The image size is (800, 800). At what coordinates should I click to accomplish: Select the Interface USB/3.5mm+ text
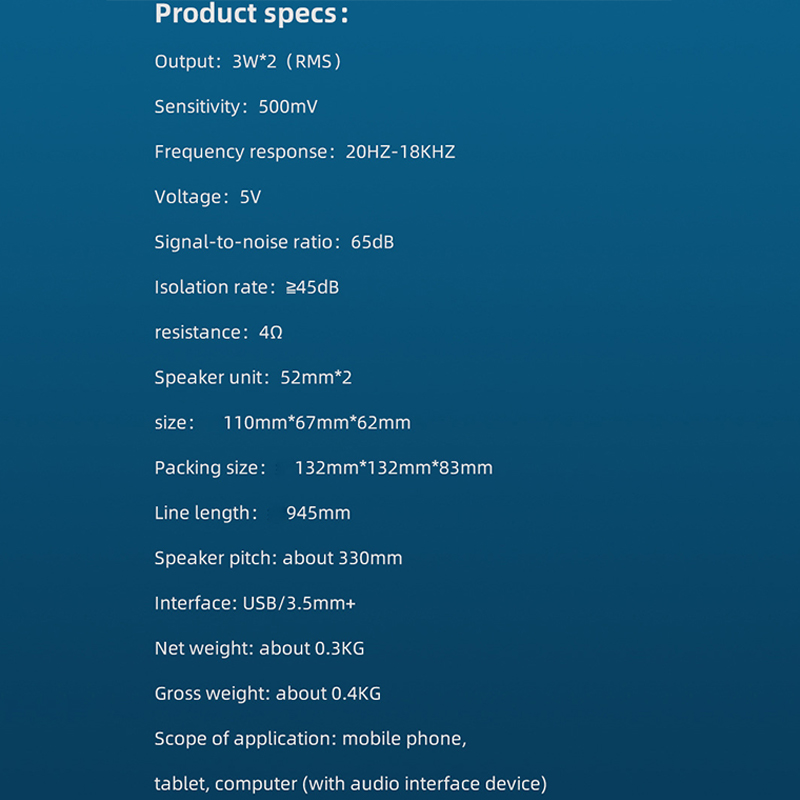click(x=255, y=603)
